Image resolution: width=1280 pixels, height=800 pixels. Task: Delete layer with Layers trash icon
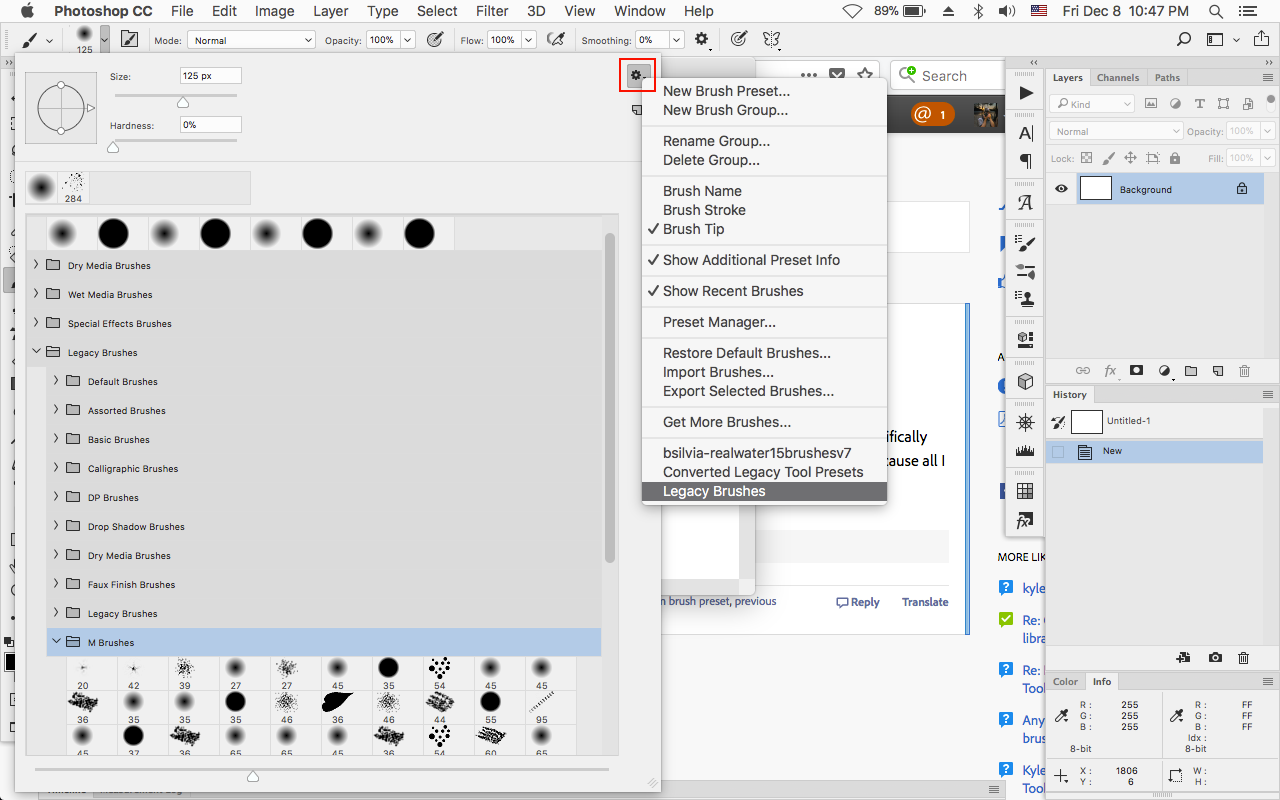click(1244, 370)
